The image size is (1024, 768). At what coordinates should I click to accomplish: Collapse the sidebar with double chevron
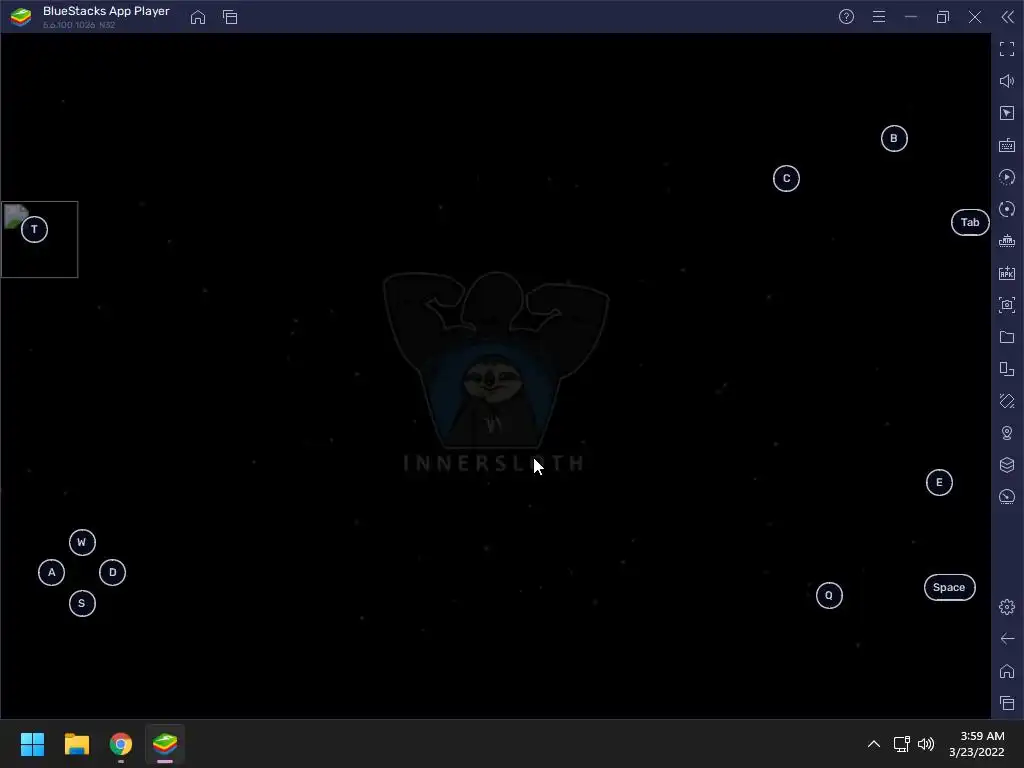(1008, 17)
